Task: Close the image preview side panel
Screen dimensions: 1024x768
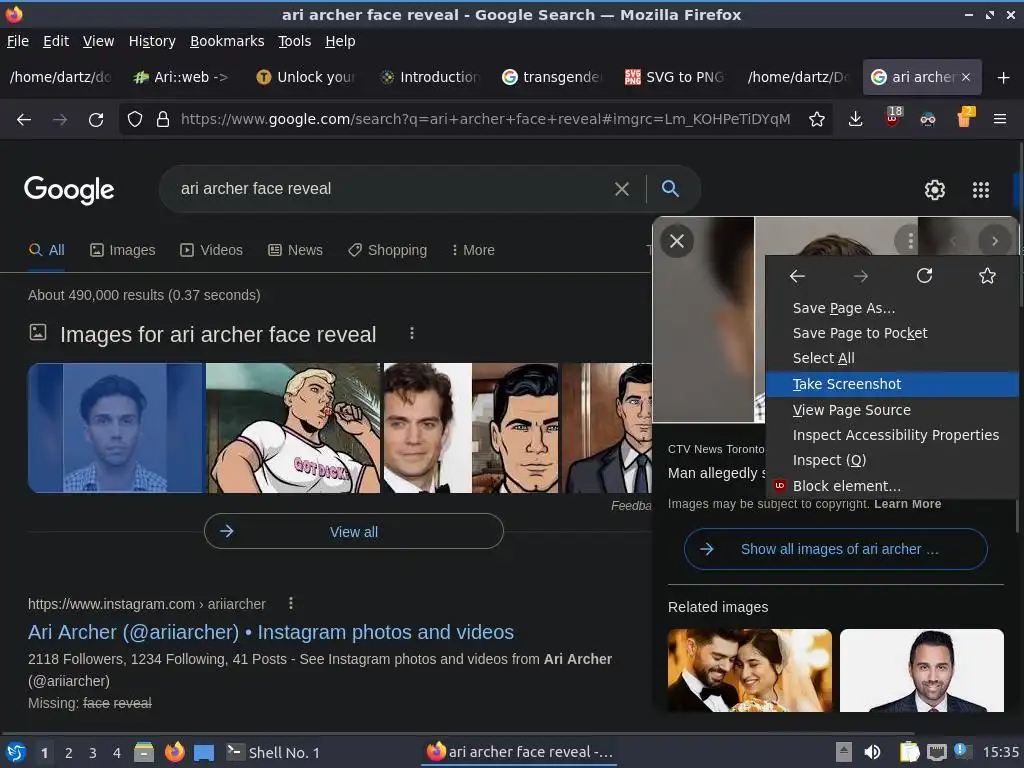Action: [x=677, y=241]
